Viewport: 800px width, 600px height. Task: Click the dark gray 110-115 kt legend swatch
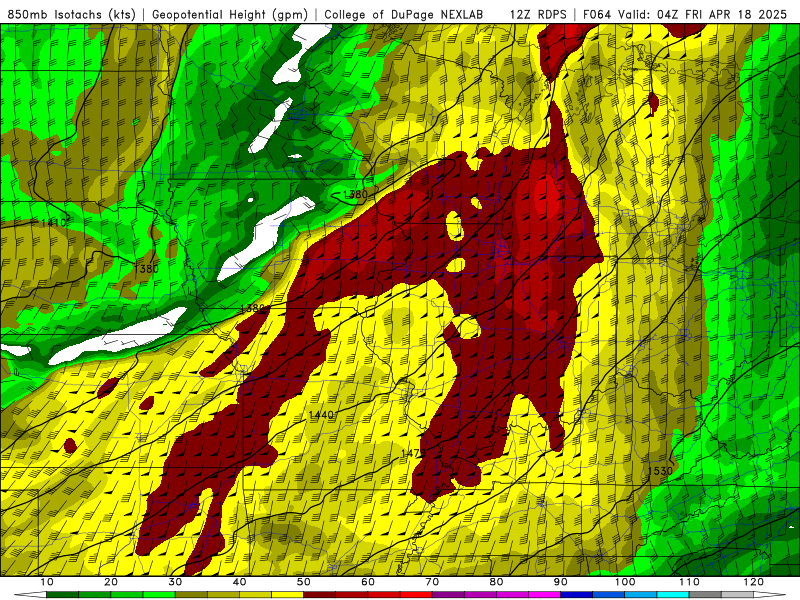pyautogui.click(x=705, y=595)
